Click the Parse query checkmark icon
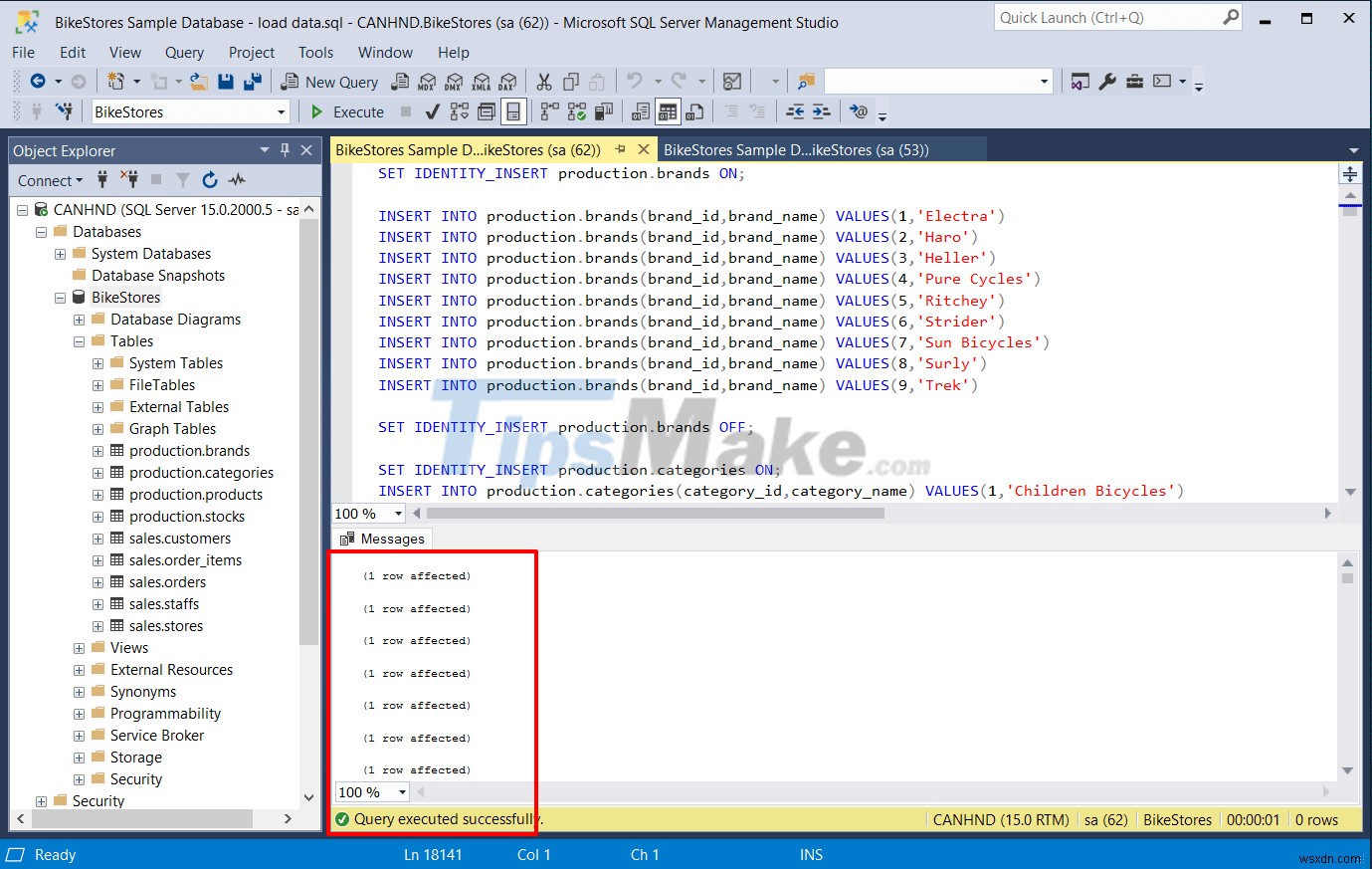 click(431, 111)
